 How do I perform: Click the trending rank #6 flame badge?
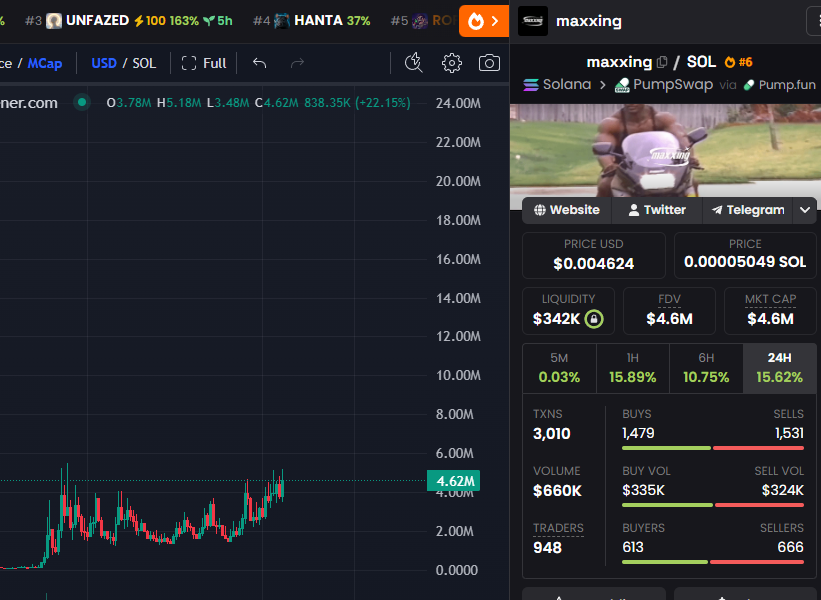point(739,62)
